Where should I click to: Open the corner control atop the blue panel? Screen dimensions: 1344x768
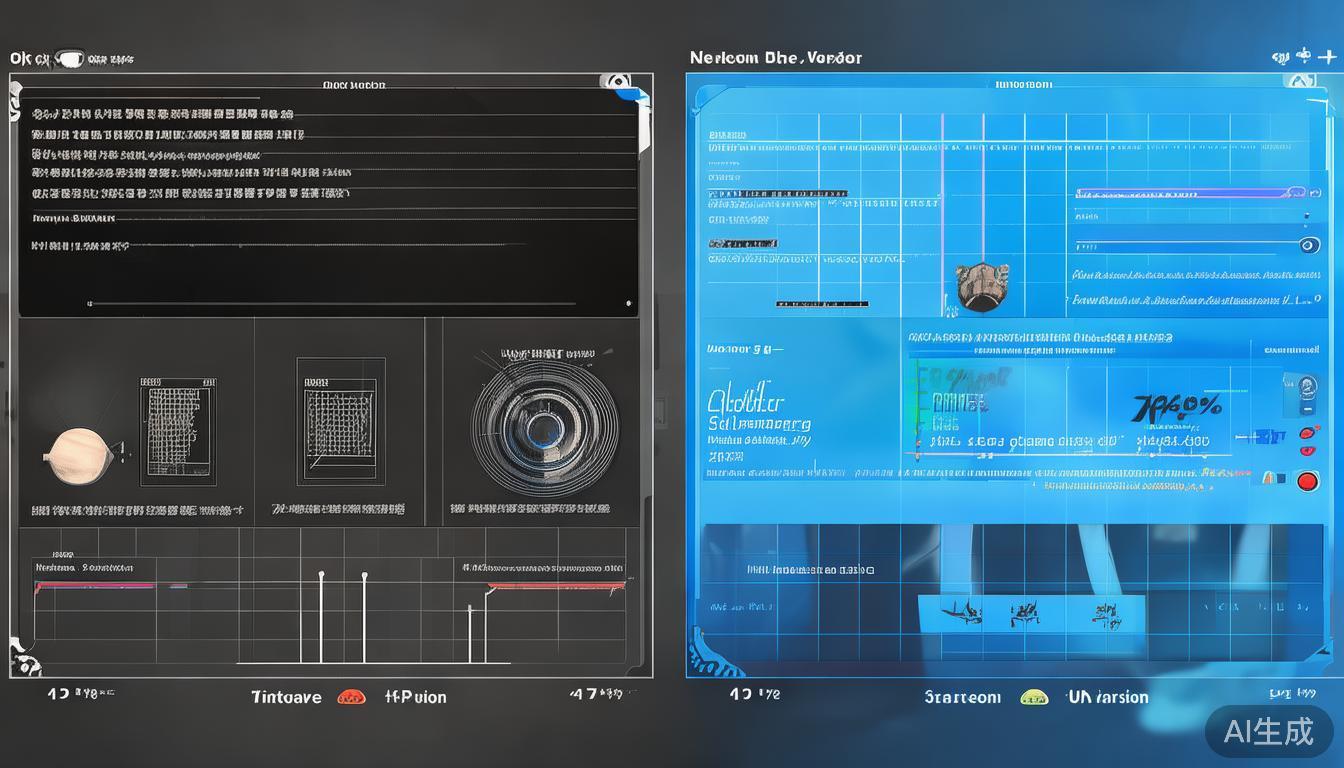[1300, 82]
